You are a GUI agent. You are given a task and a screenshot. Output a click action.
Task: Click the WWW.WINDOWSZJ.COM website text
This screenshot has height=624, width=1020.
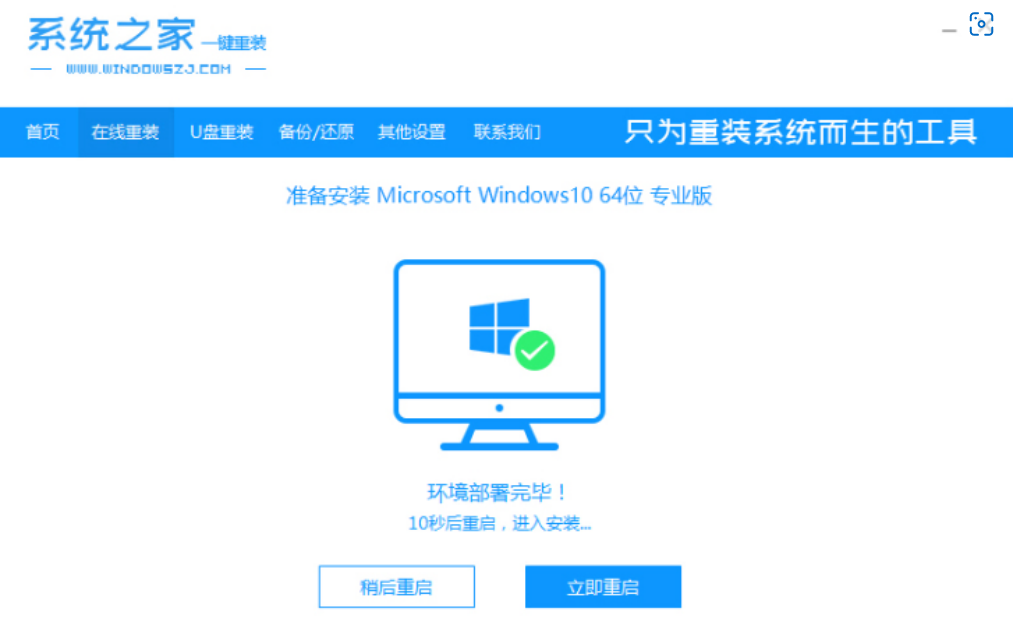148,69
